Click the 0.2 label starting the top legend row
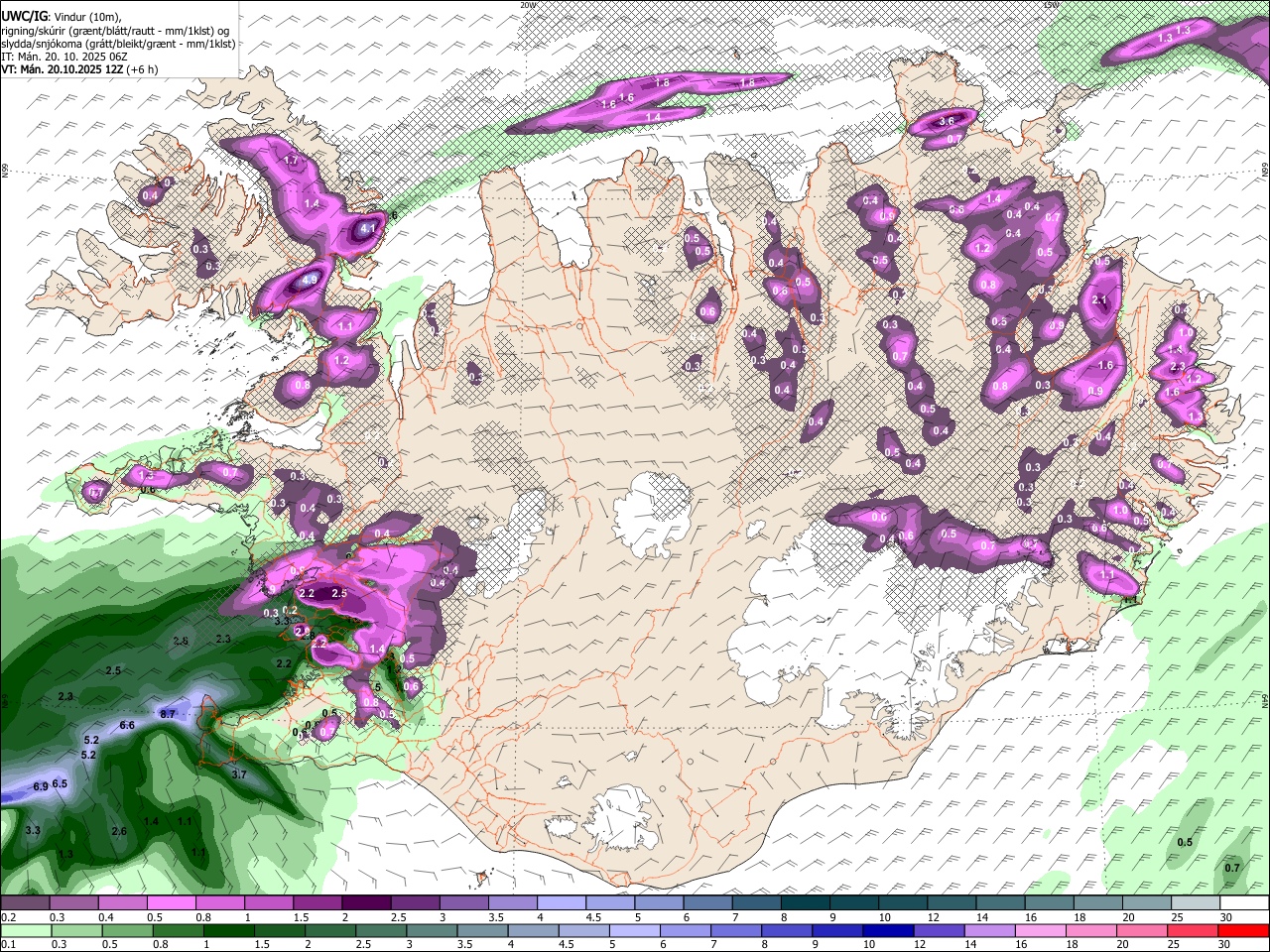This screenshot has width=1270, height=952. click(7, 917)
